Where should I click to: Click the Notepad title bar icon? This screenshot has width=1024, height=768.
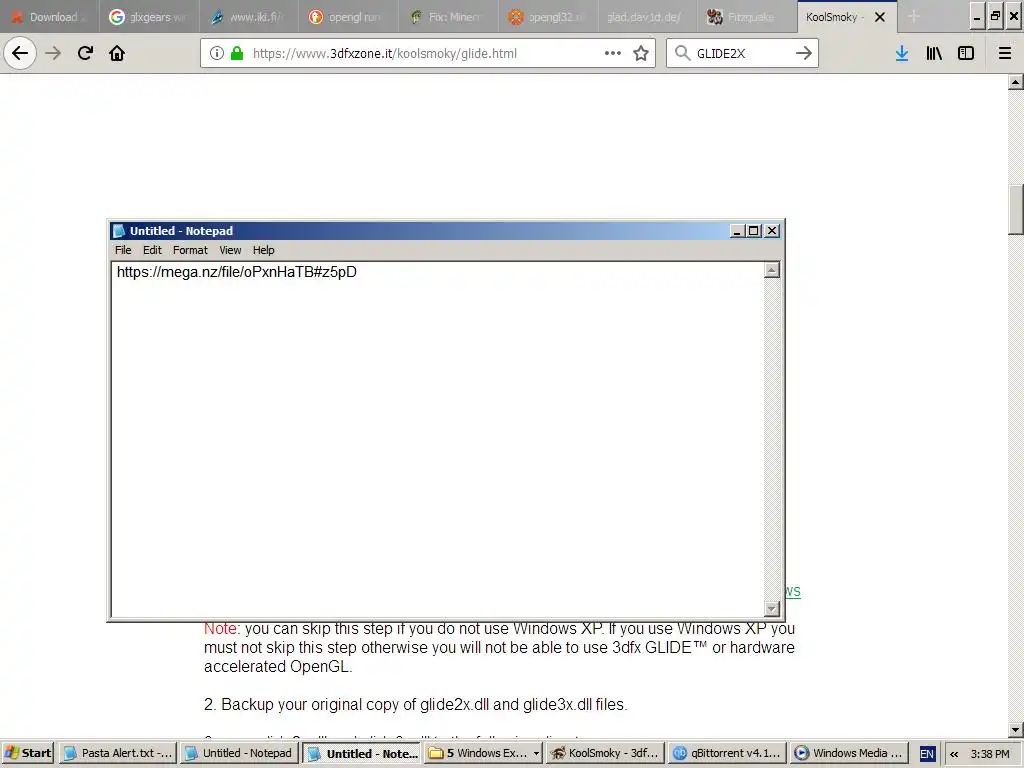(119, 231)
